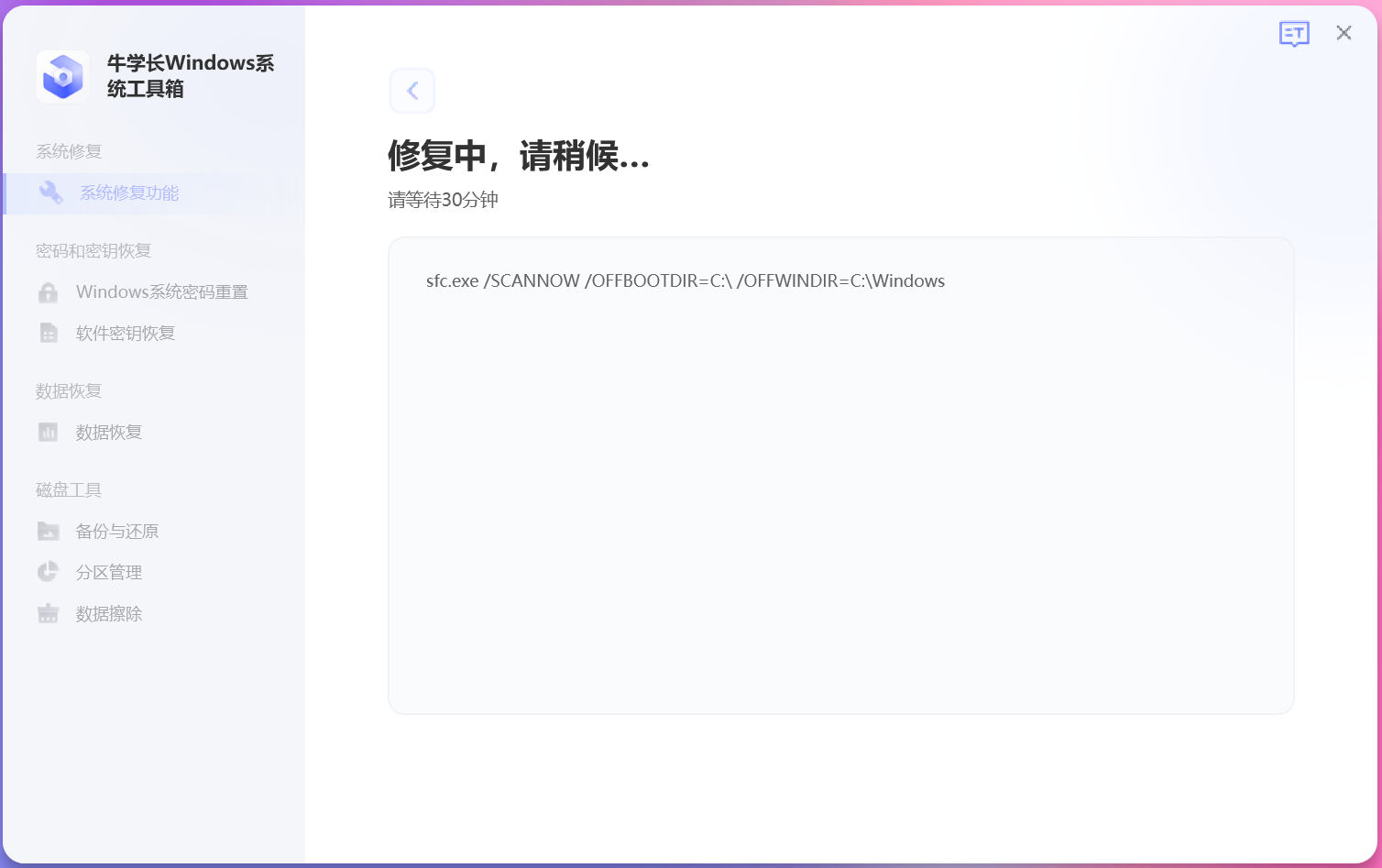Select the 系统修复功能 sidebar item
The width and height of the screenshot is (1382, 868).
click(153, 193)
